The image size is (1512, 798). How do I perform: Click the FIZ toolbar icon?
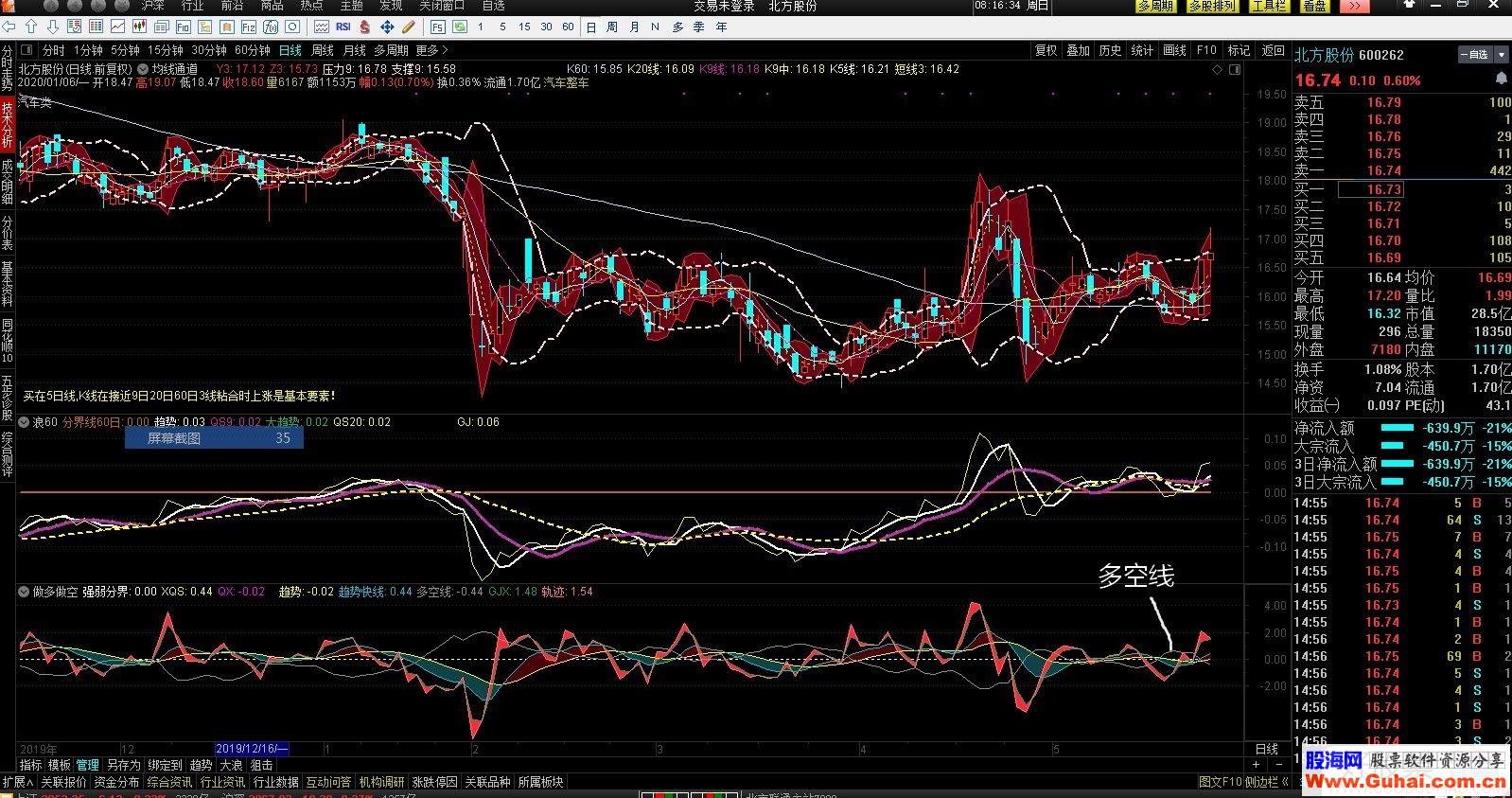pyautogui.click(x=248, y=27)
